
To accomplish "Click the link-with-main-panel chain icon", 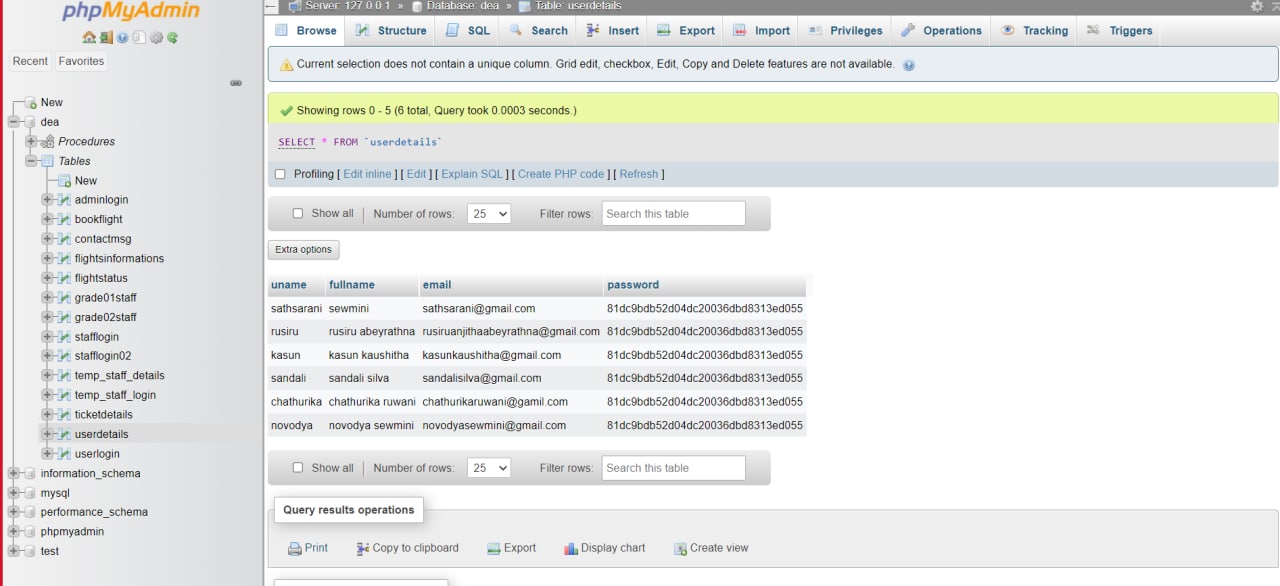I will tap(236, 83).
